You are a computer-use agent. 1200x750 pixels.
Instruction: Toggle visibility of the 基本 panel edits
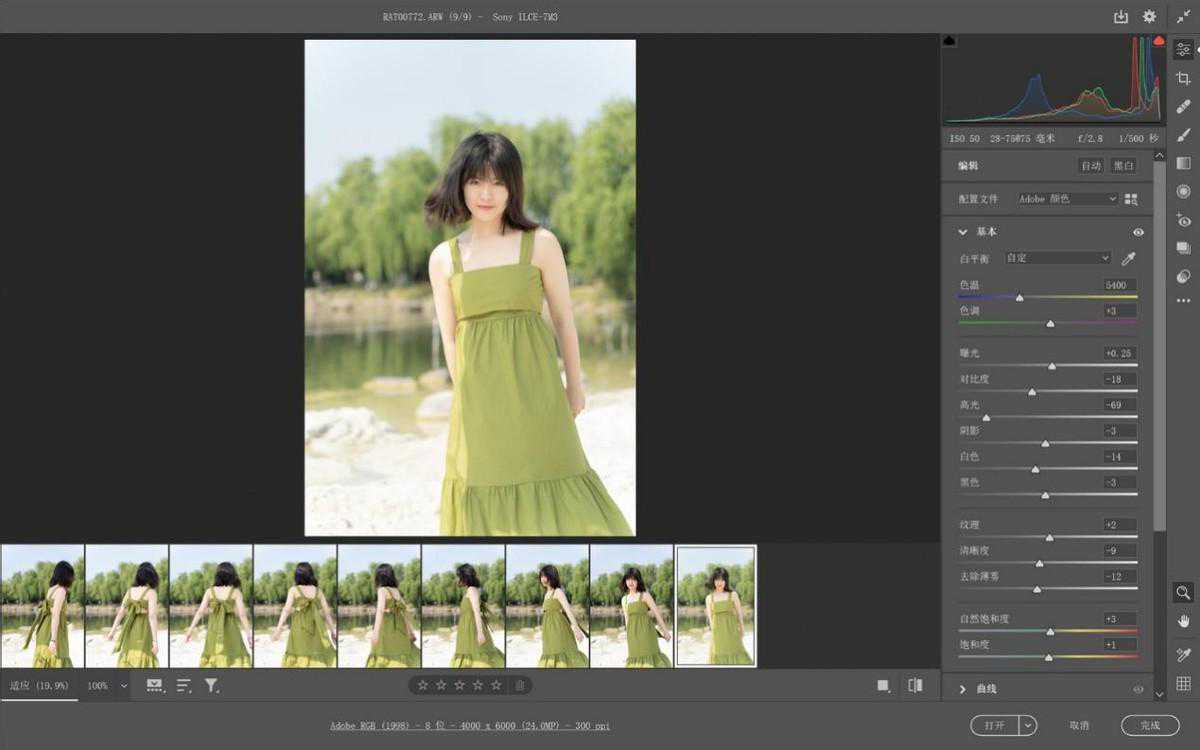point(1138,232)
